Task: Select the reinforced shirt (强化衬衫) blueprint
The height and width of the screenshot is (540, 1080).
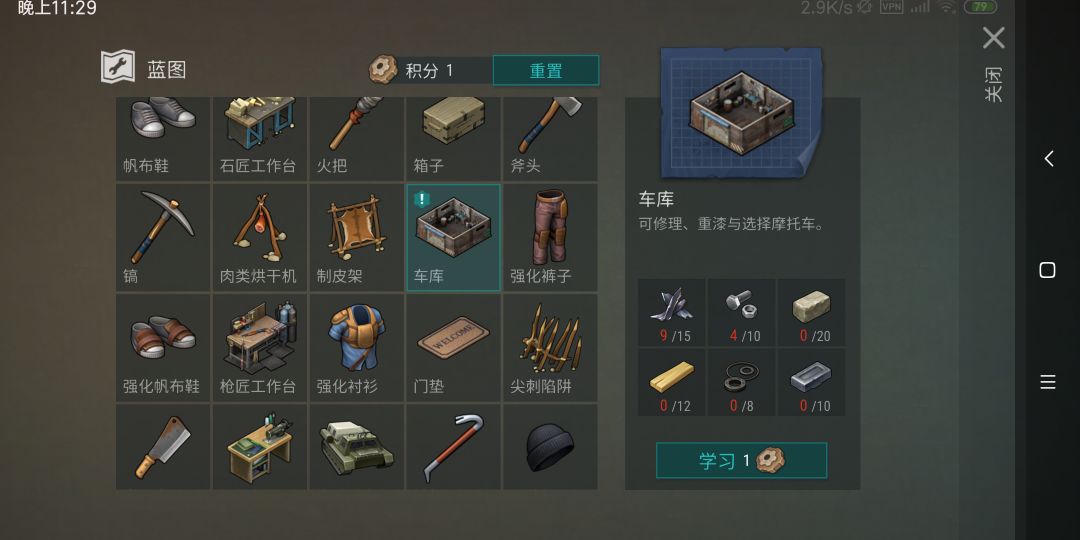Action: tap(356, 348)
